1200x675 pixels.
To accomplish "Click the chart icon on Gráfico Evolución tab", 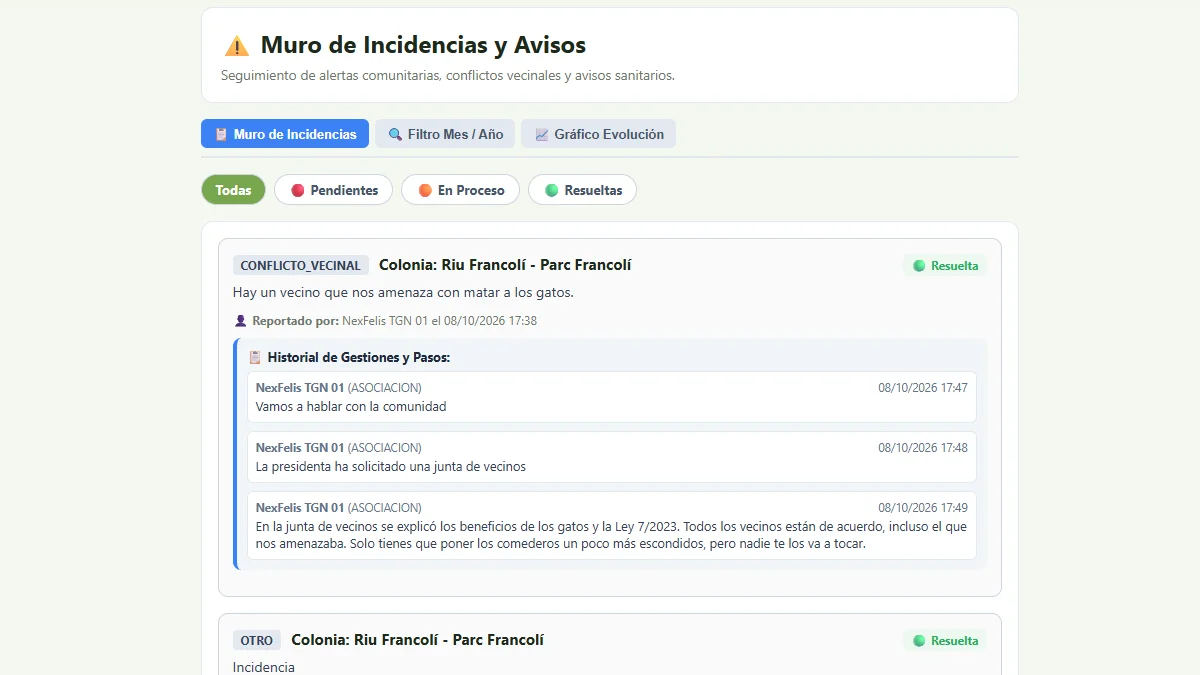I will pos(542,134).
